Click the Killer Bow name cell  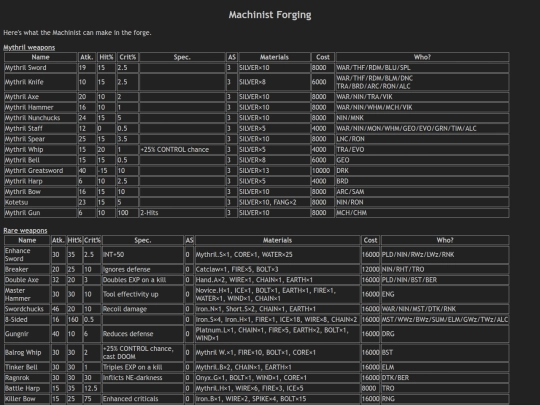27,399
